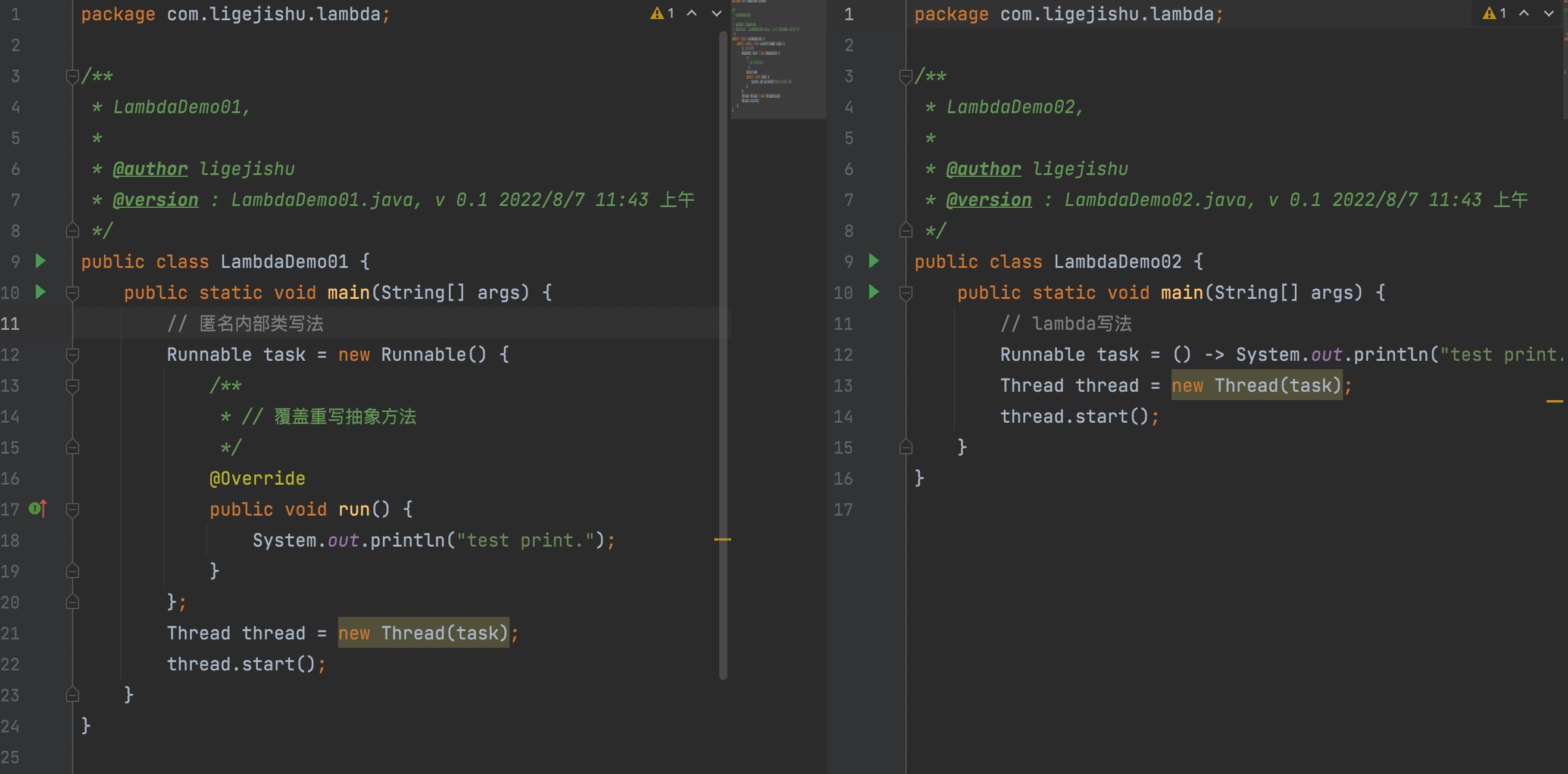Open warning indicator in left editor

(662, 14)
